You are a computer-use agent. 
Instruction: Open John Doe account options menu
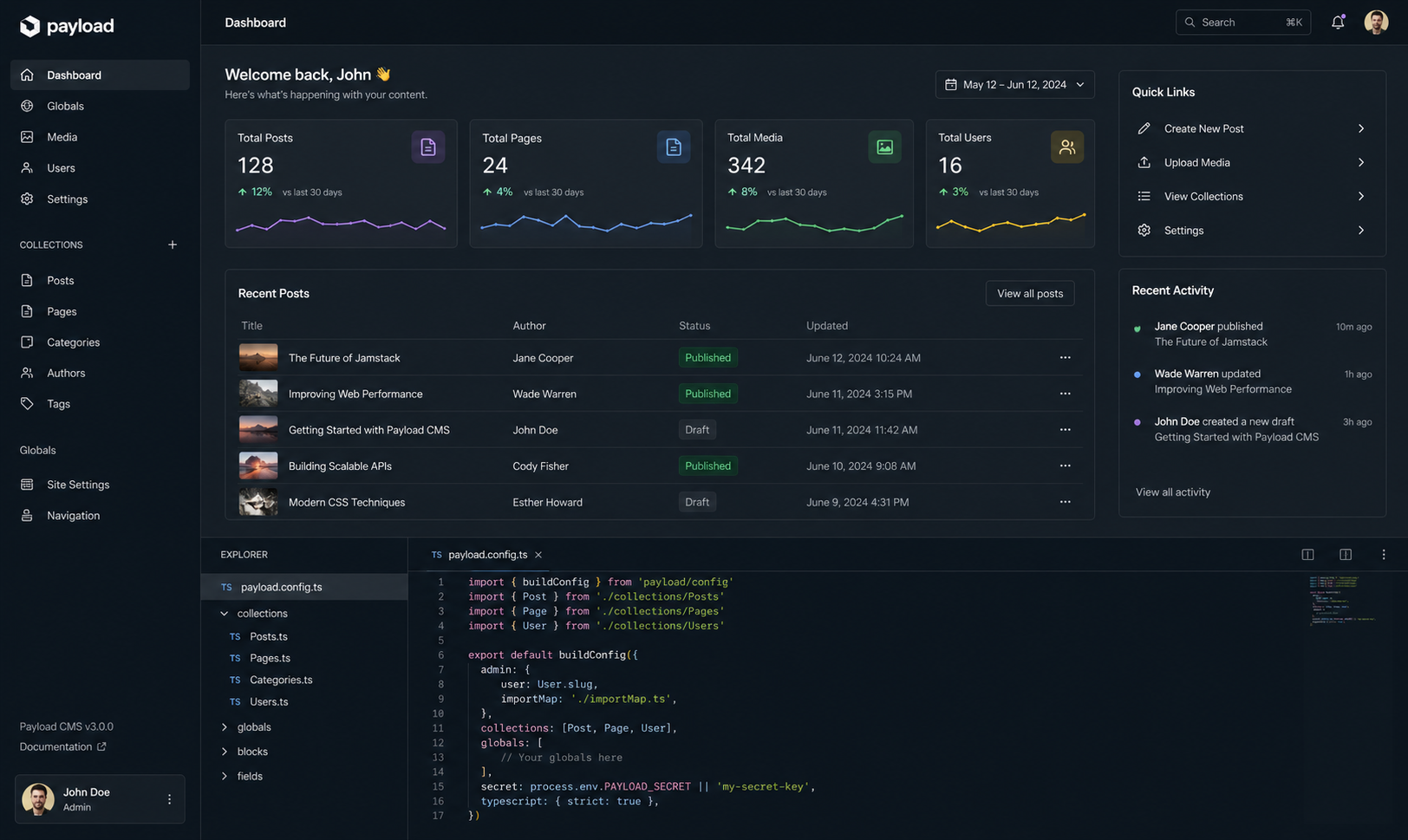pos(169,799)
